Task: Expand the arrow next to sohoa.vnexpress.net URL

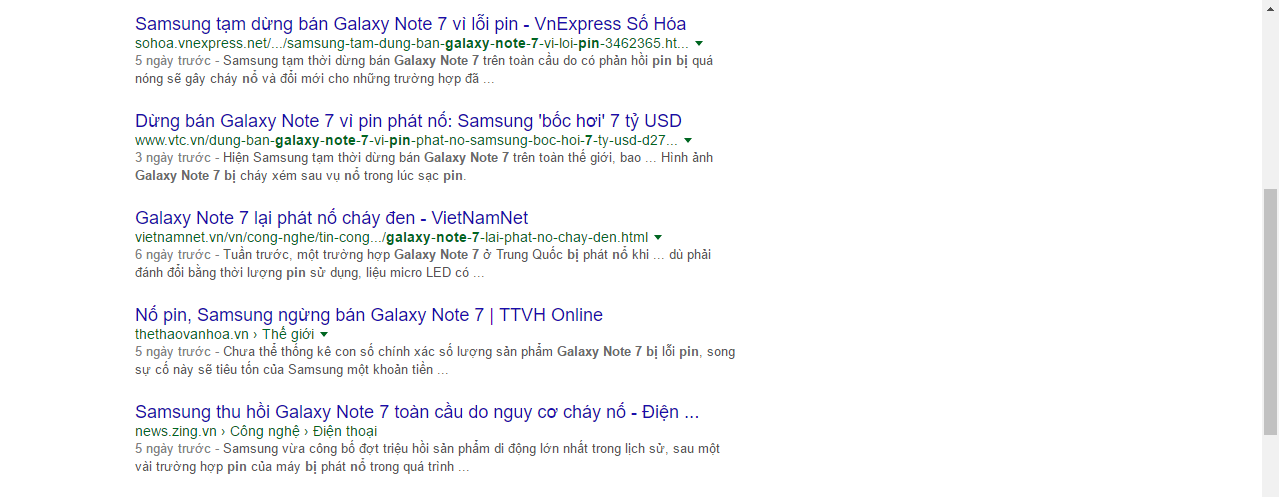Action: 699,44
